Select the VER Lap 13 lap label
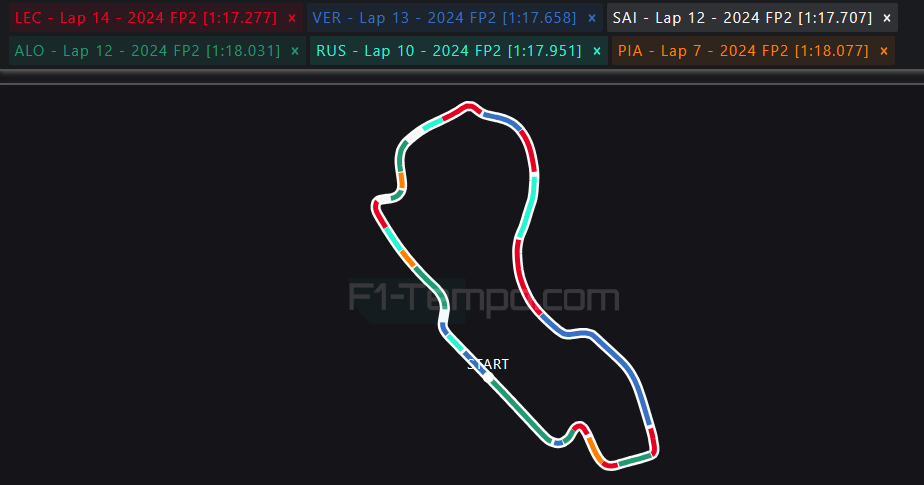924x485 pixels. click(x=444, y=18)
